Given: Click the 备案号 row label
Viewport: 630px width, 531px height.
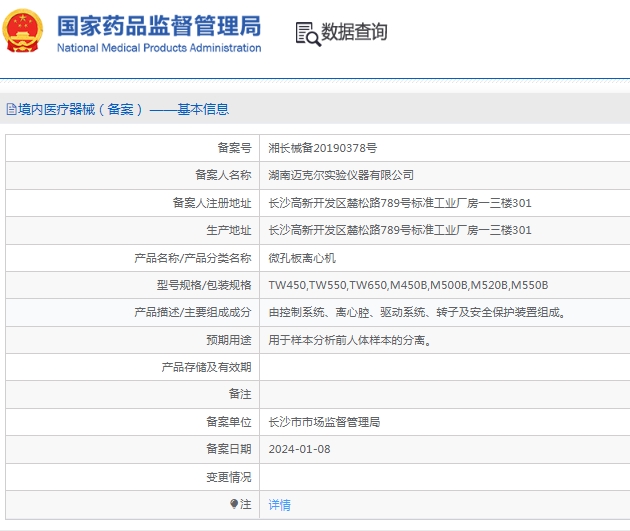Looking at the screenshot, I should click(235, 148).
